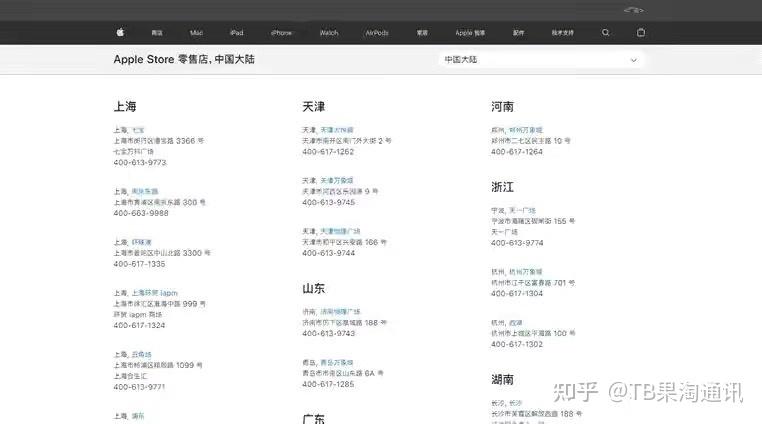The height and width of the screenshot is (424, 762).
Task: Expand the 中国大陆 region dropdown
Action: [x=541, y=60]
